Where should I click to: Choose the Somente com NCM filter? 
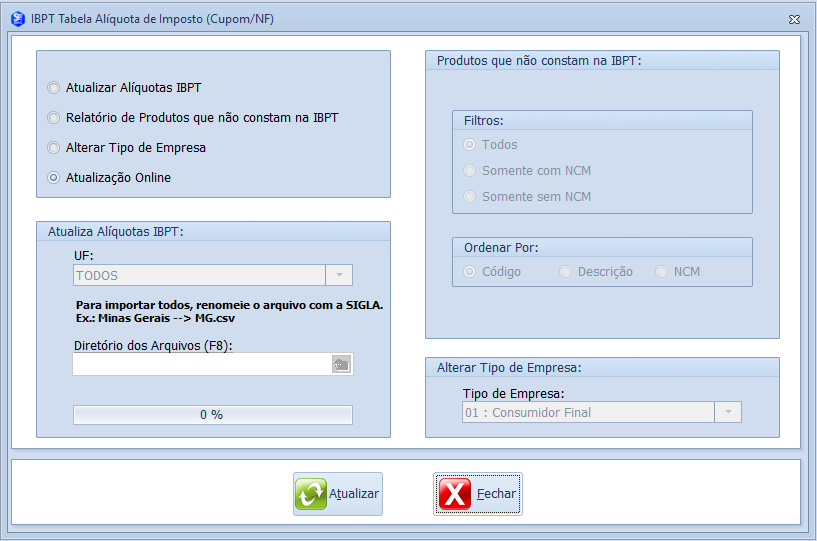pos(470,171)
